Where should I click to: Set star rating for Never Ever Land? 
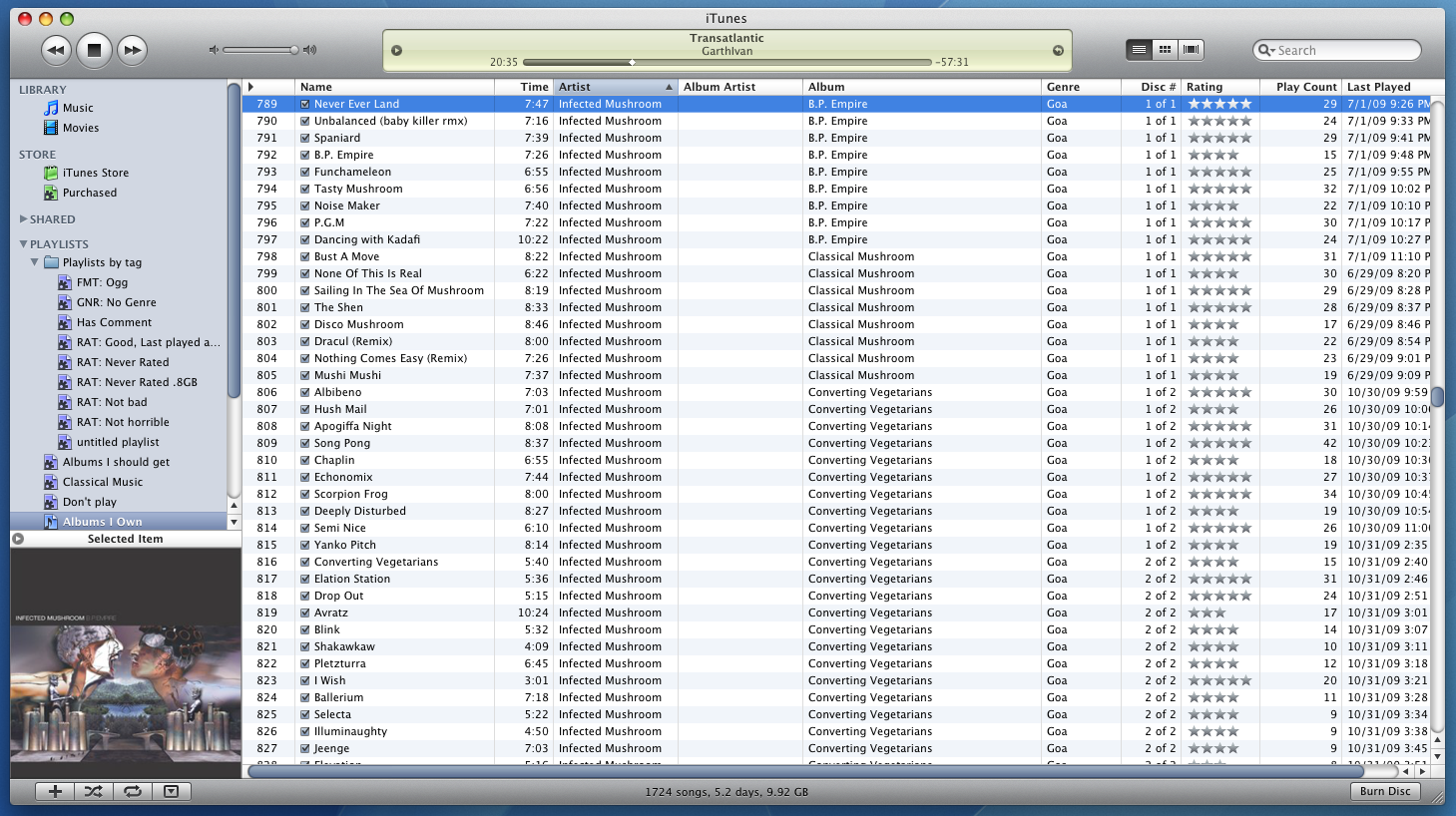(1218, 104)
